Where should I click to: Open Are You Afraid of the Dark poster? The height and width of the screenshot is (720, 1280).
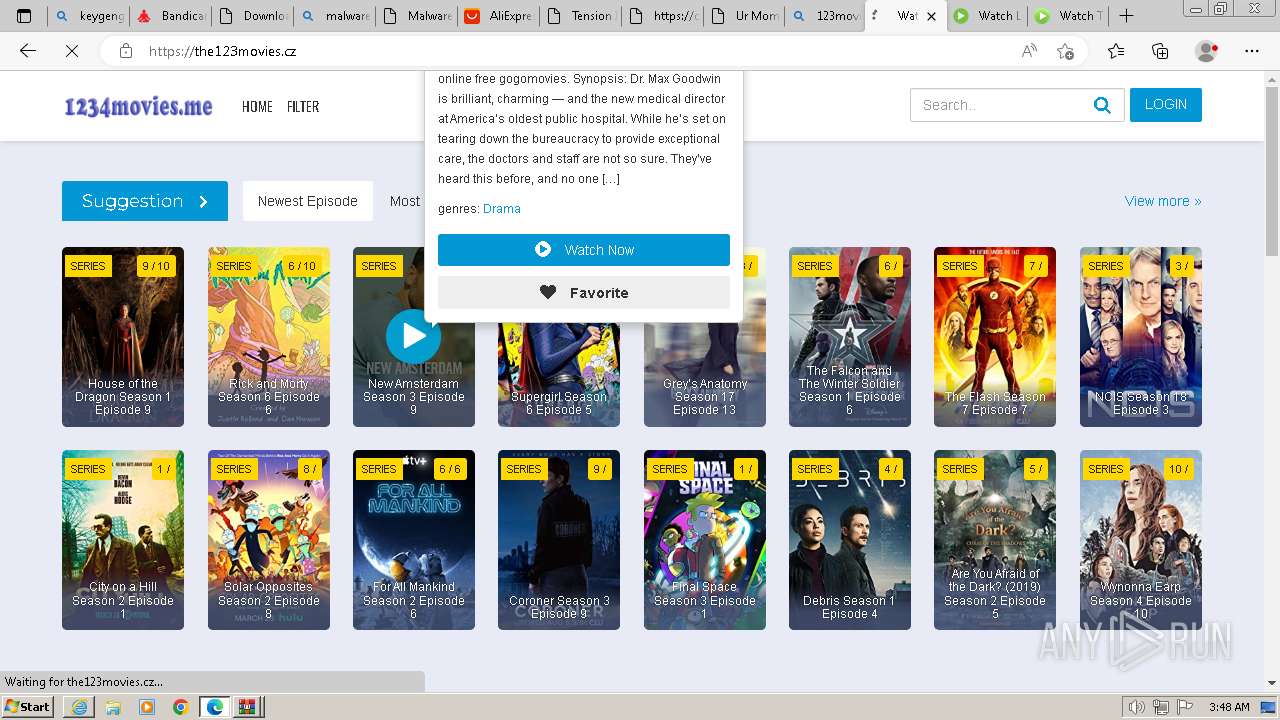tap(995, 540)
